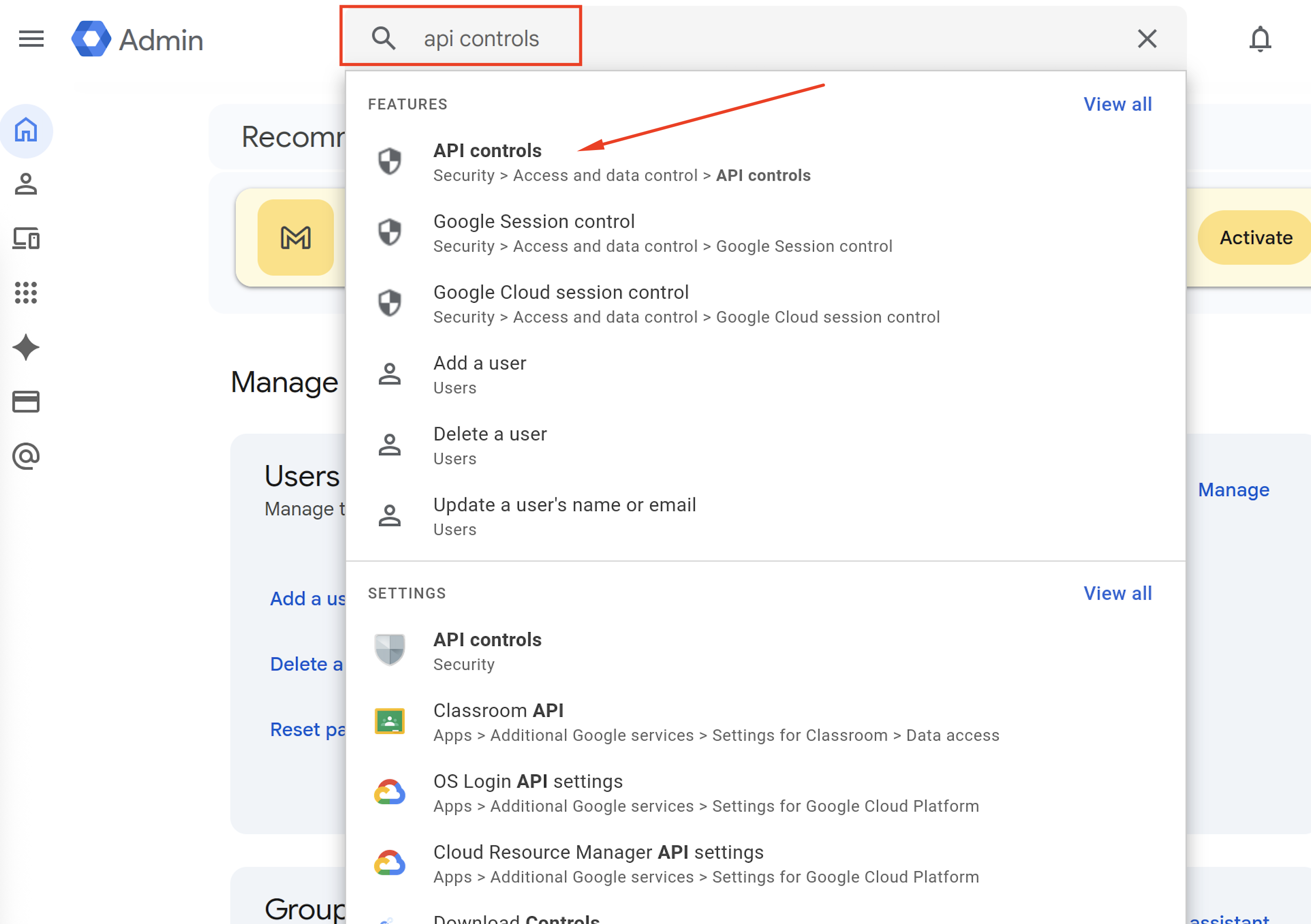This screenshot has height=924, width=1311.
Task: Click Reset password link in Users card
Action: [308, 730]
